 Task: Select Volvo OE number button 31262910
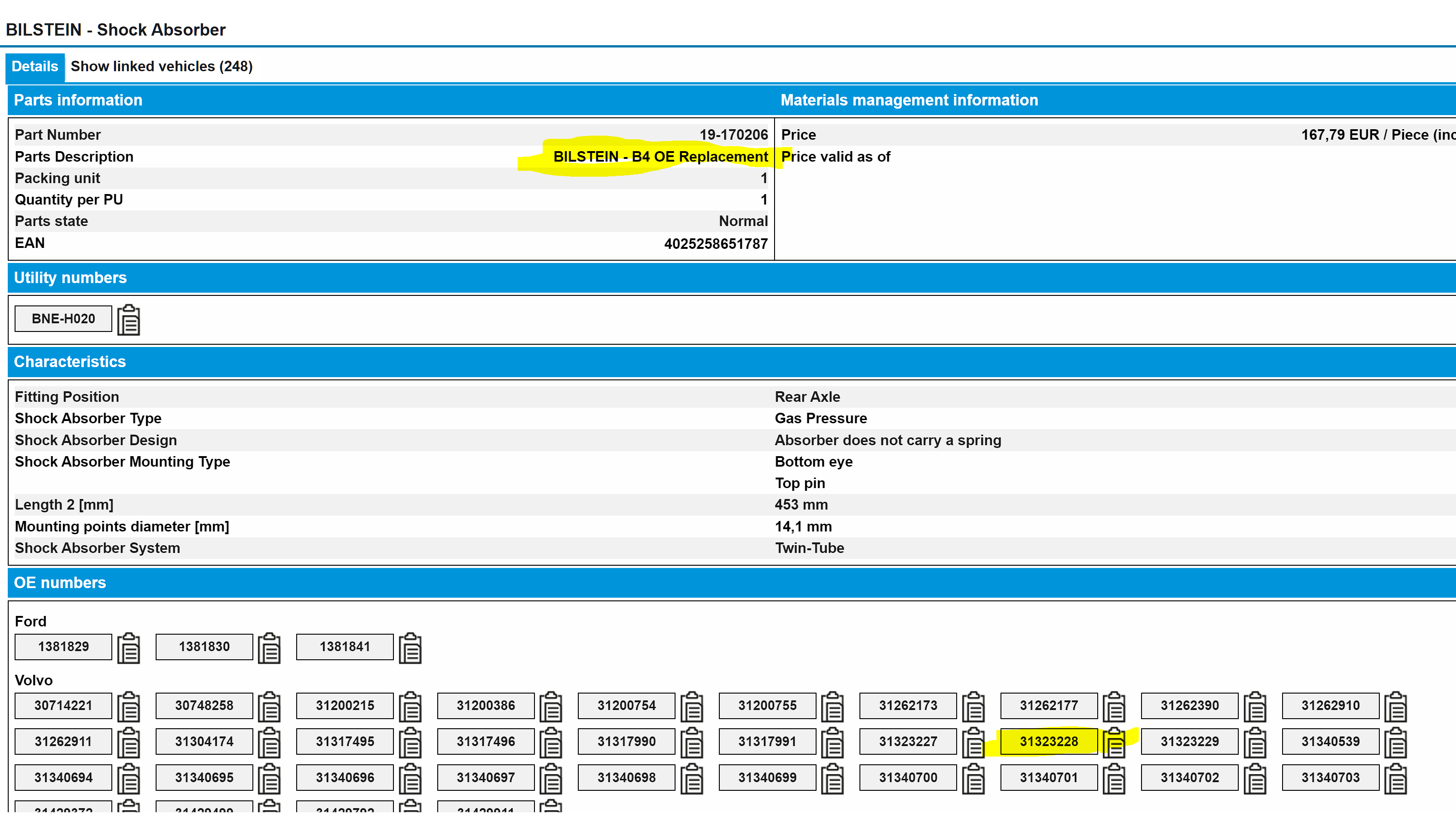(x=1330, y=706)
